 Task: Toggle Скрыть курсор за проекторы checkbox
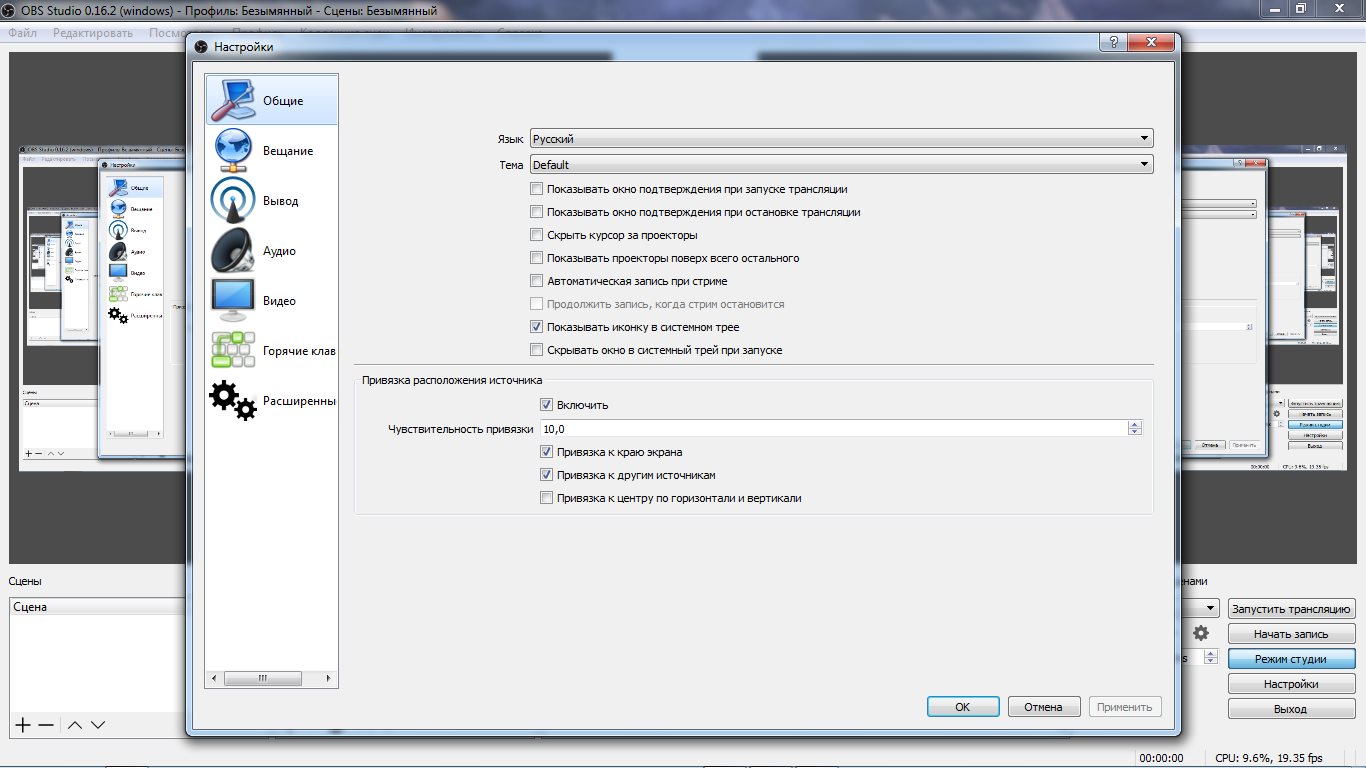537,235
